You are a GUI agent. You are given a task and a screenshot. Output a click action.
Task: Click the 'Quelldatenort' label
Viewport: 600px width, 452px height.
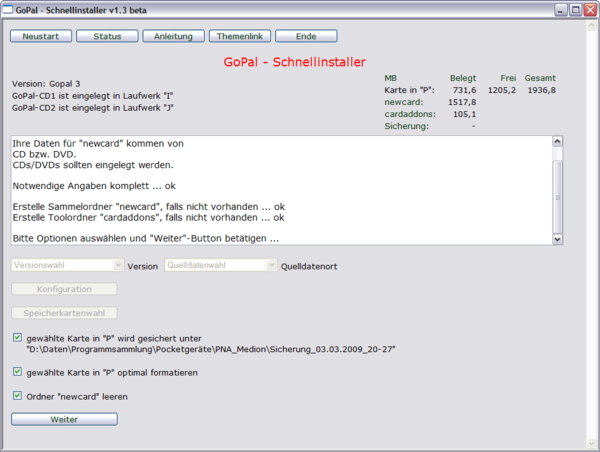309,266
